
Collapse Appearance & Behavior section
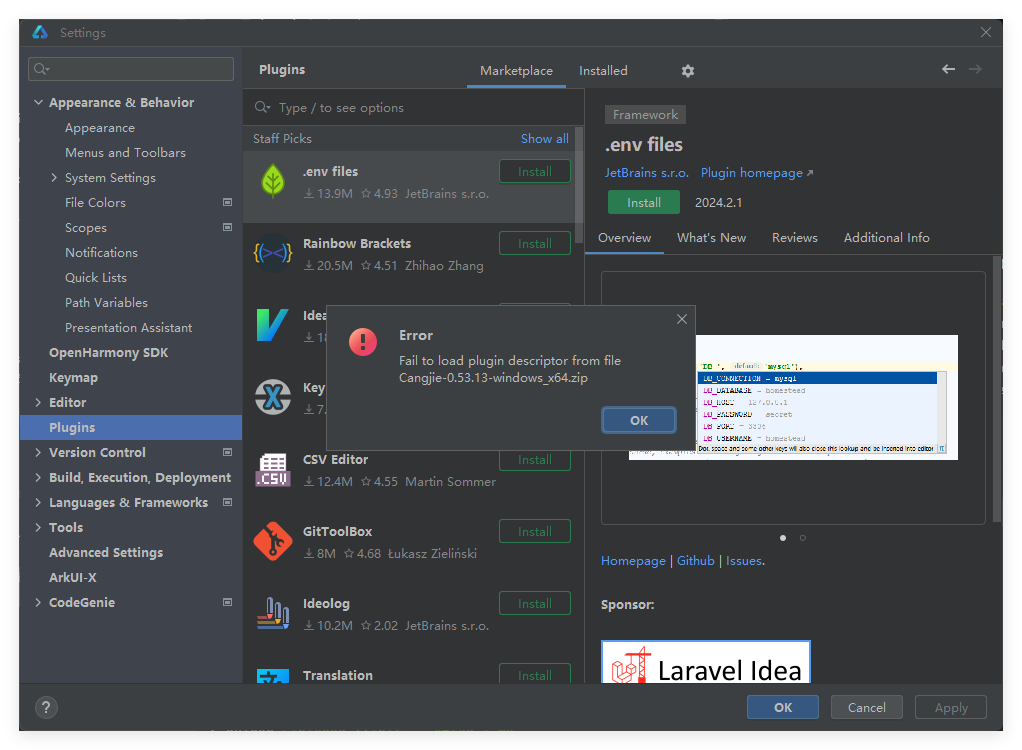pos(38,102)
